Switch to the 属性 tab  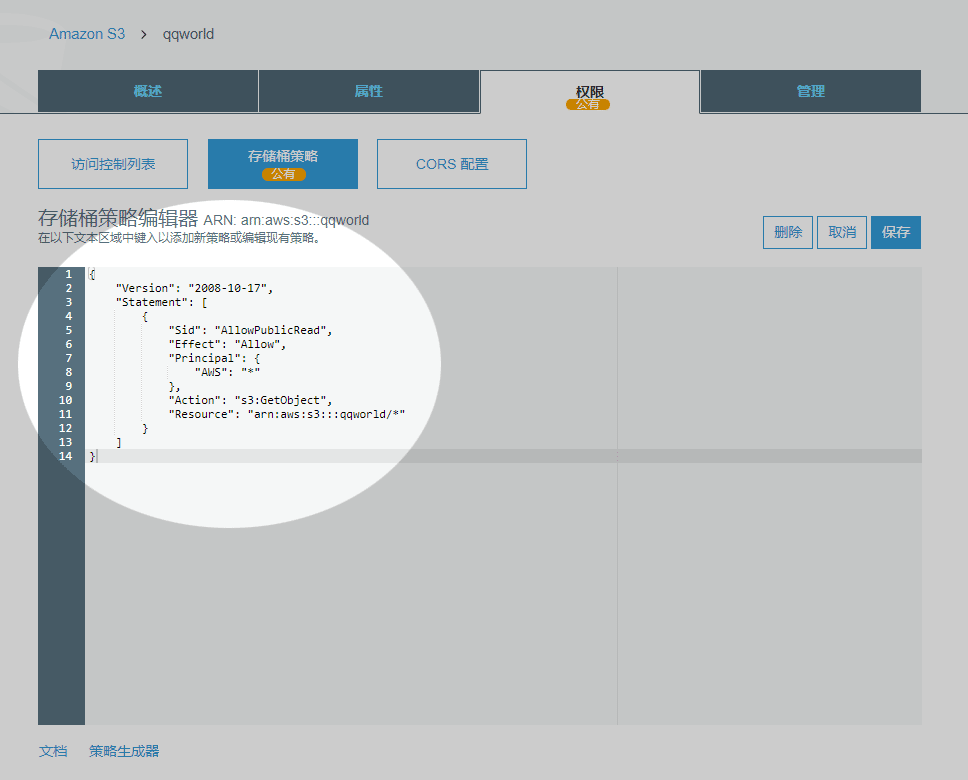click(x=369, y=91)
